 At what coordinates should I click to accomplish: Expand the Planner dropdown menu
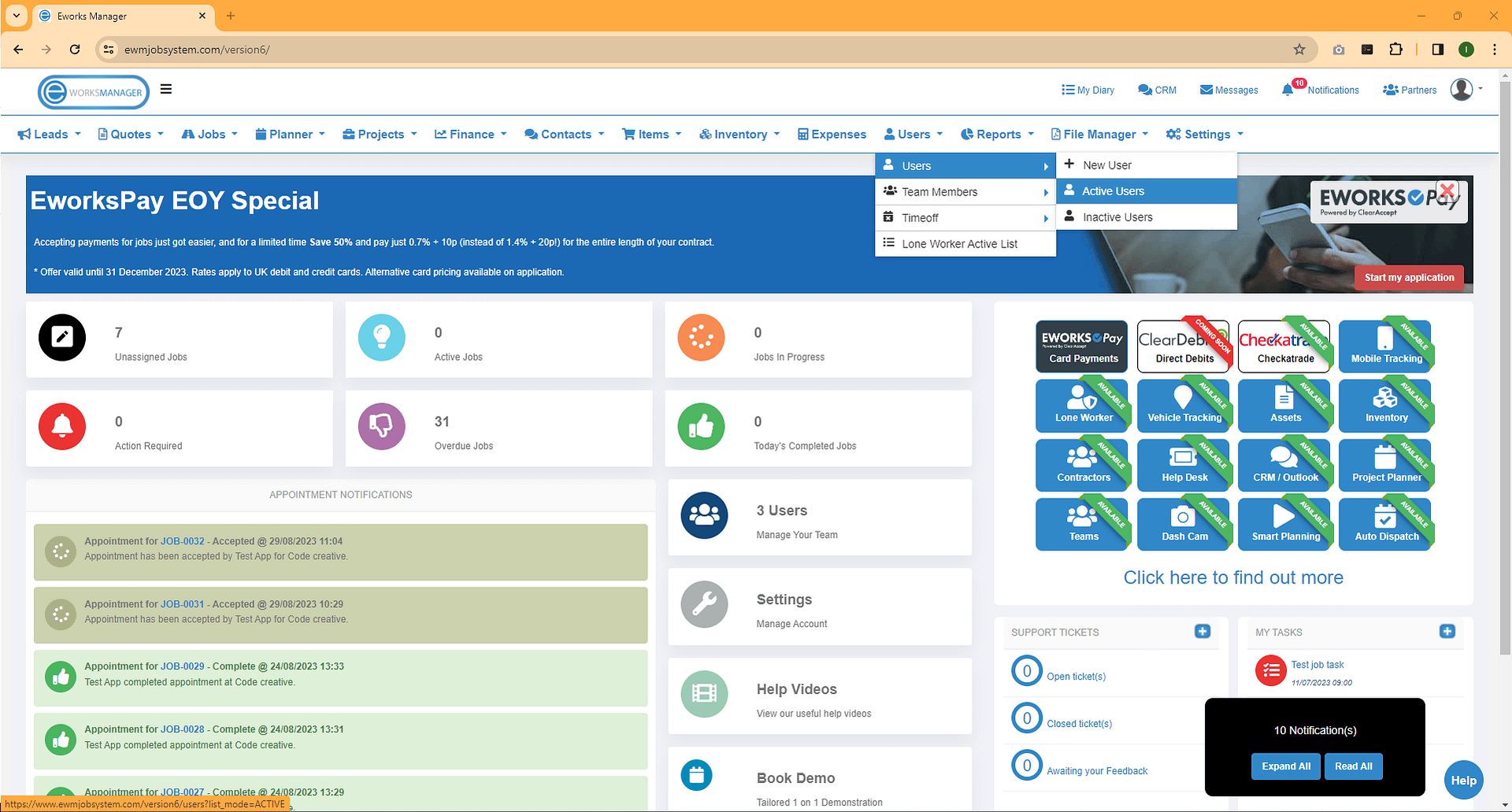290,134
